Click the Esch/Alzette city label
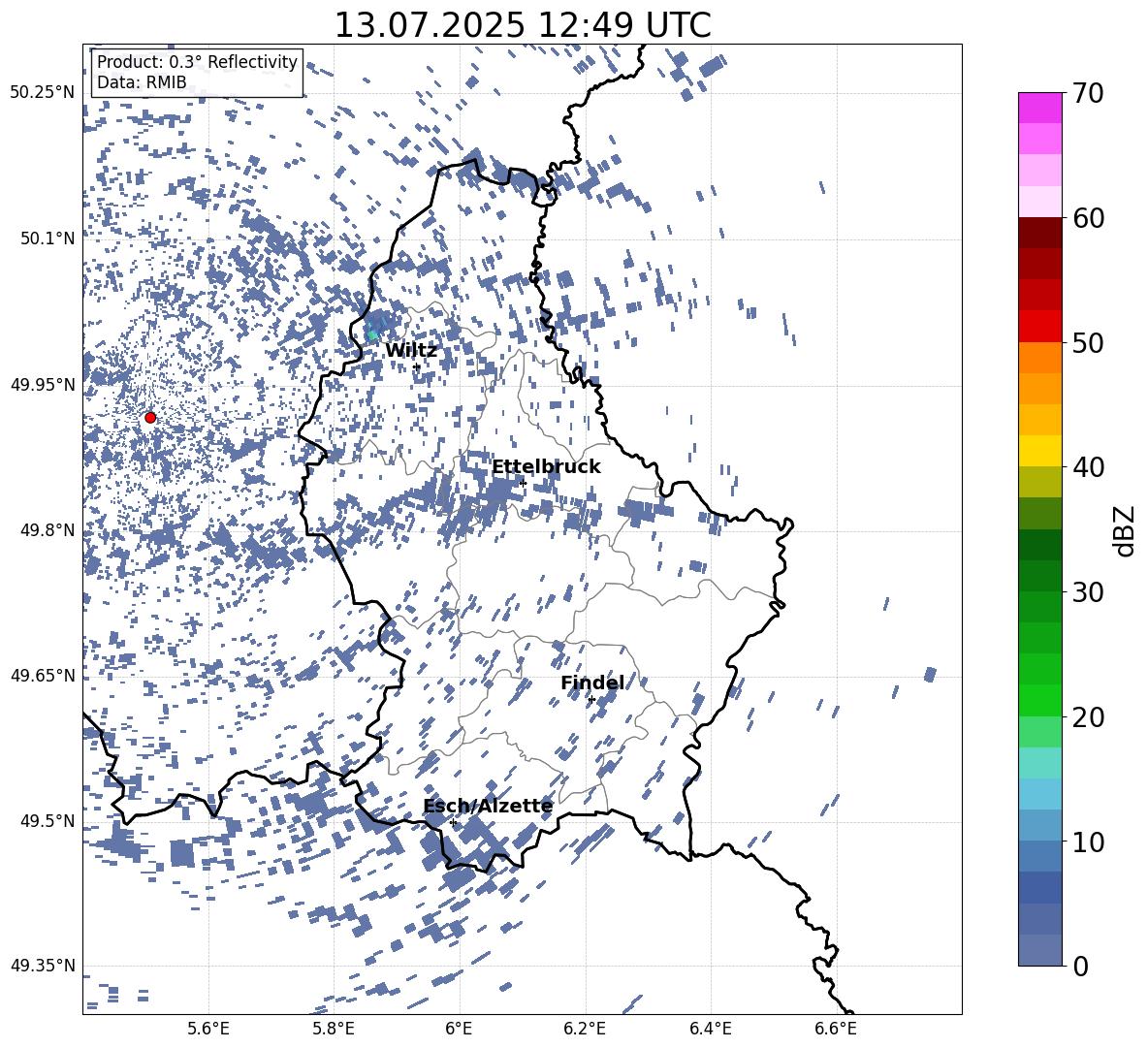The image size is (1148, 1048). click(x=488, y=806)
